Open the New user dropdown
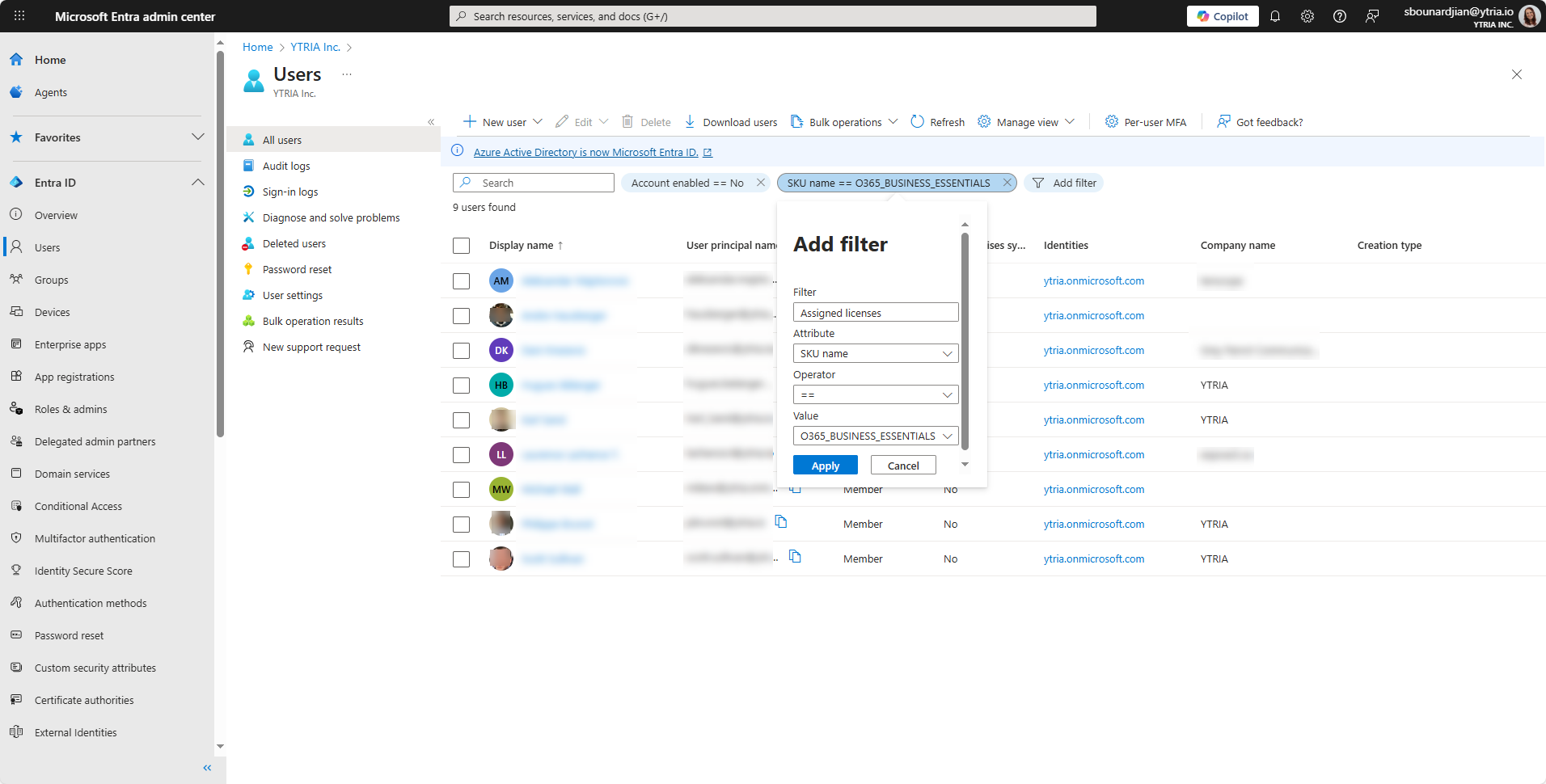Image resolution: width=1546 pixels, height=784 pixels. tap(503, 122)
